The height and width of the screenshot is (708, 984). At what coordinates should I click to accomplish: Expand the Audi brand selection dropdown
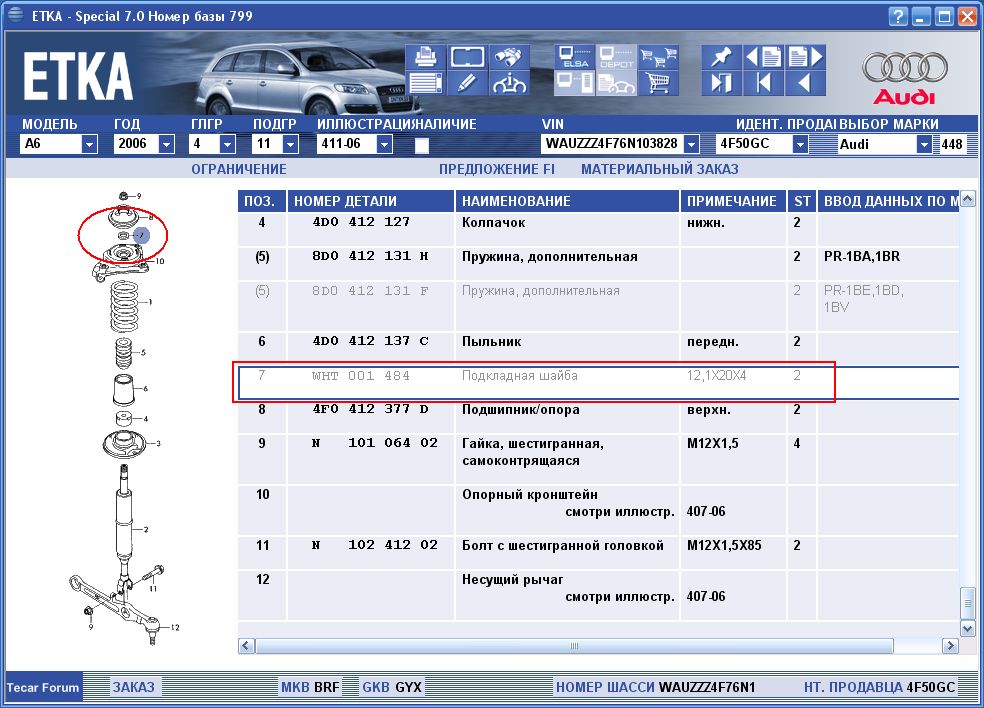pyautogui.click(x=924, y=145)
